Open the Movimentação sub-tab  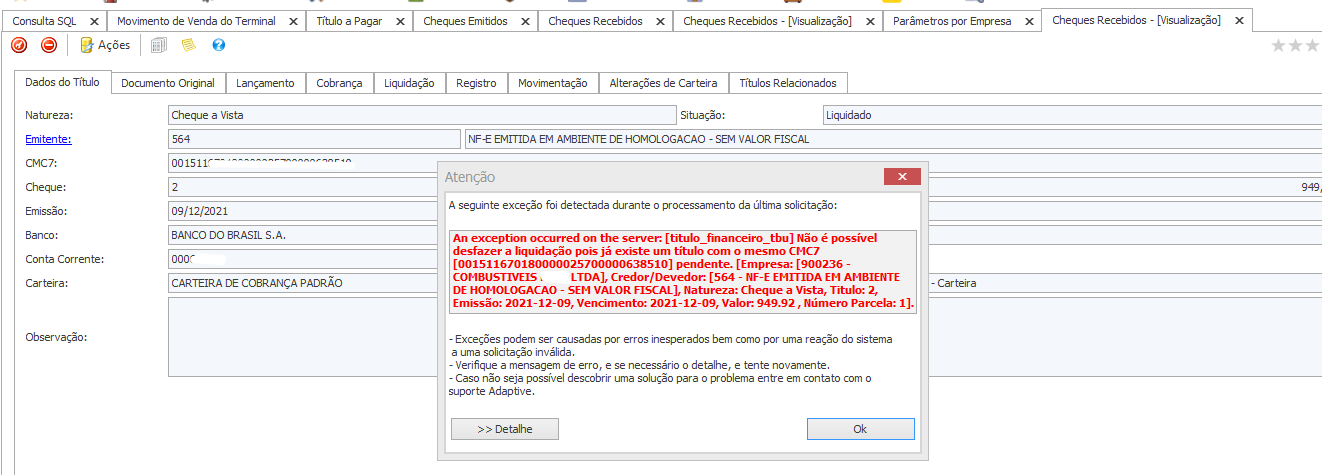[553, 83]
